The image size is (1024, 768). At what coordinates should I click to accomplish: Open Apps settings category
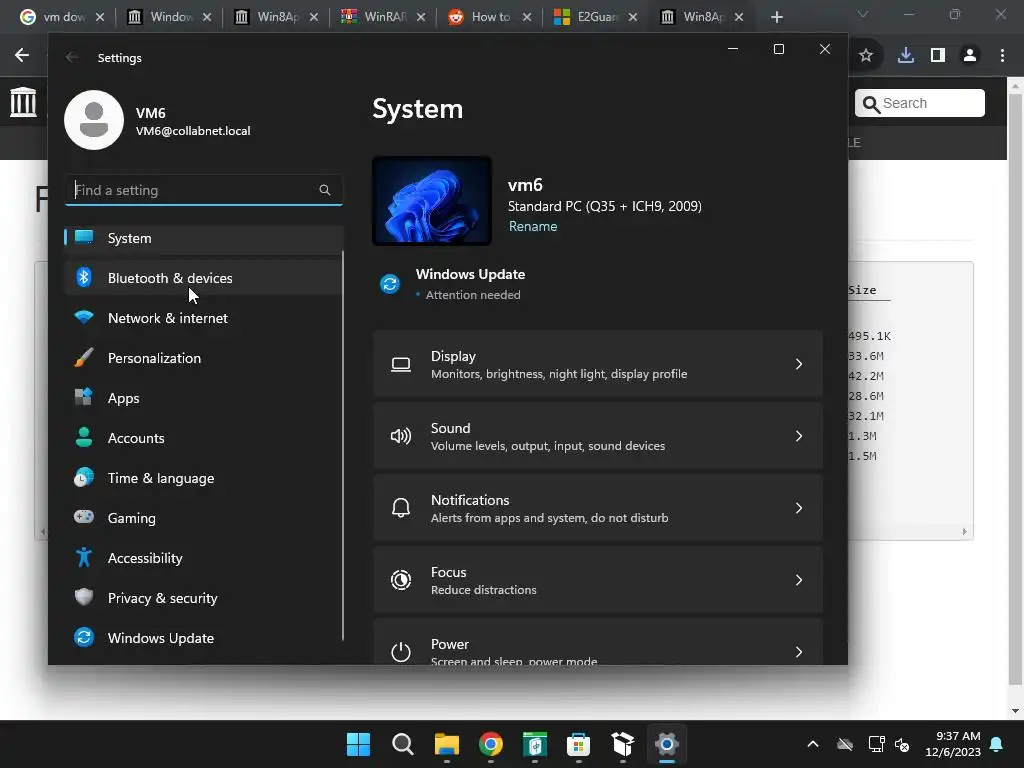coord(203,398)
